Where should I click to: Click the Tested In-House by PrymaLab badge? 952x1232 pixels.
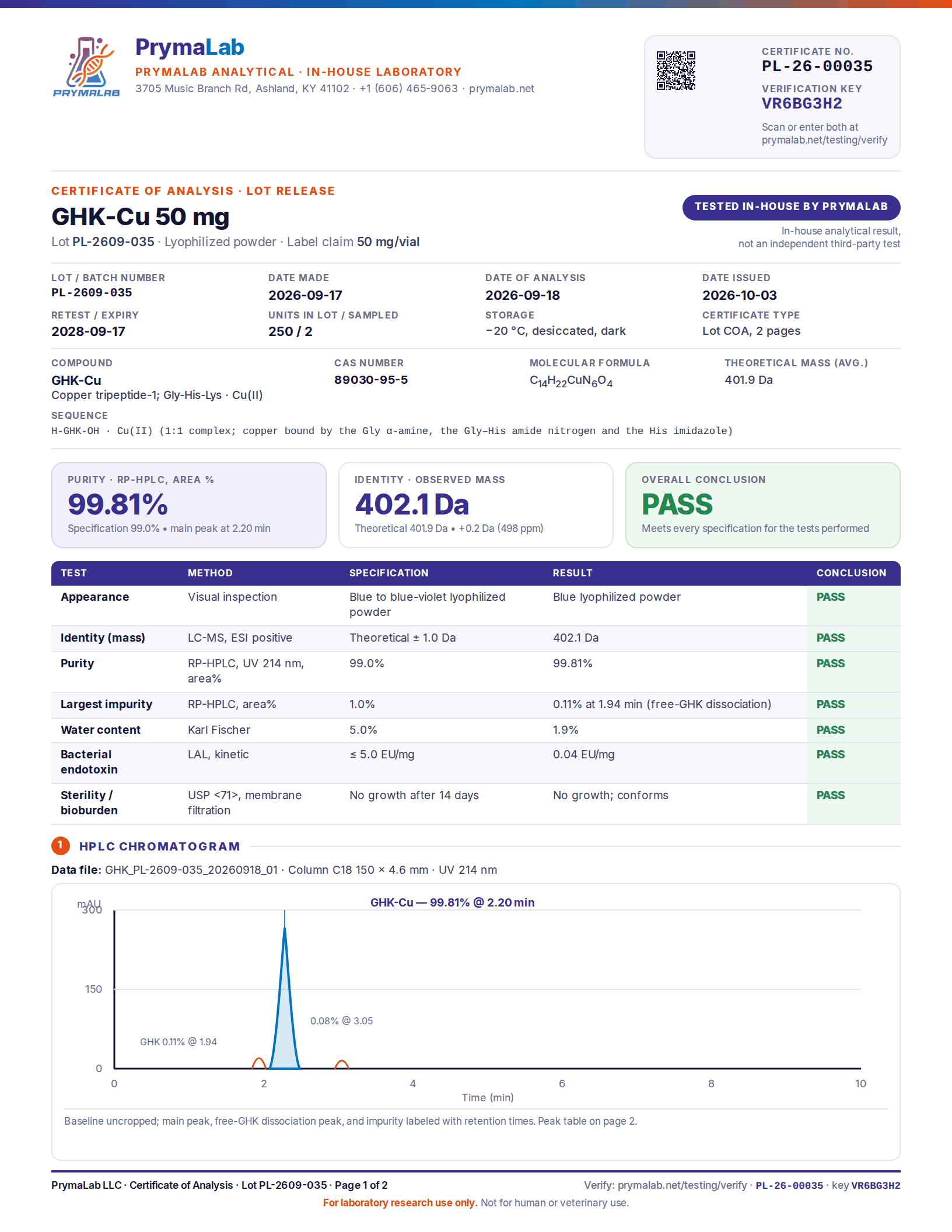pos(791,207)
